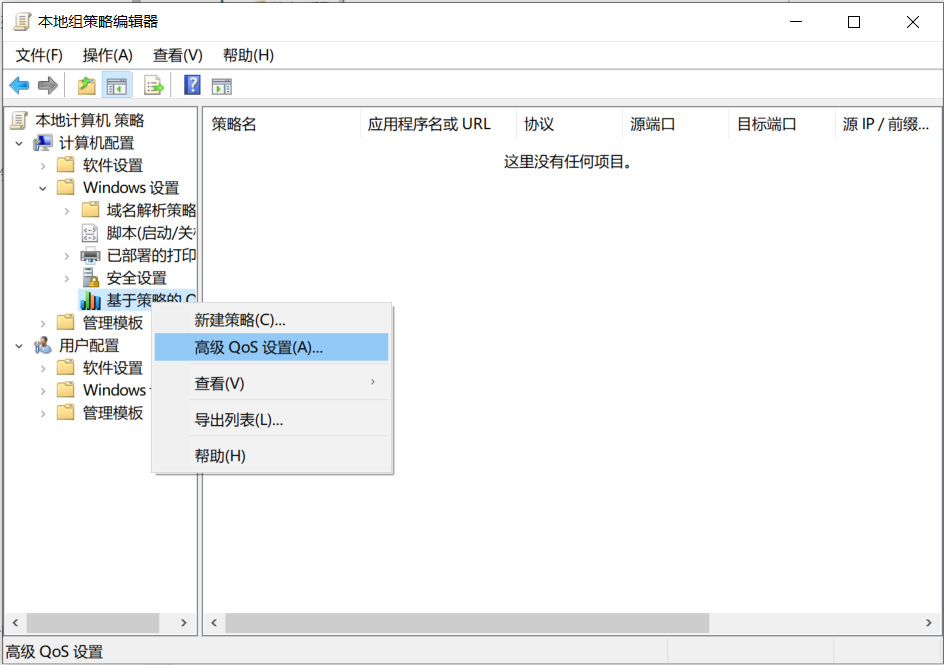
Task: Click the 源端口 column header
Action: tap(675, 124)
